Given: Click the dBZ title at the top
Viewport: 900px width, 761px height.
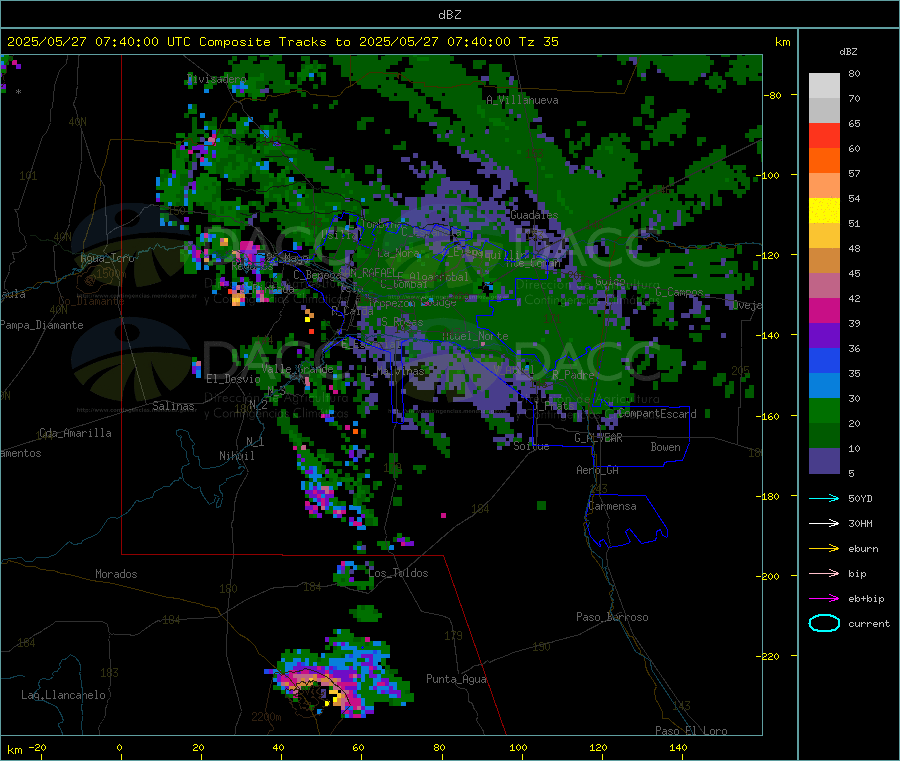Looking at the screenshot, I should point(449,15).
